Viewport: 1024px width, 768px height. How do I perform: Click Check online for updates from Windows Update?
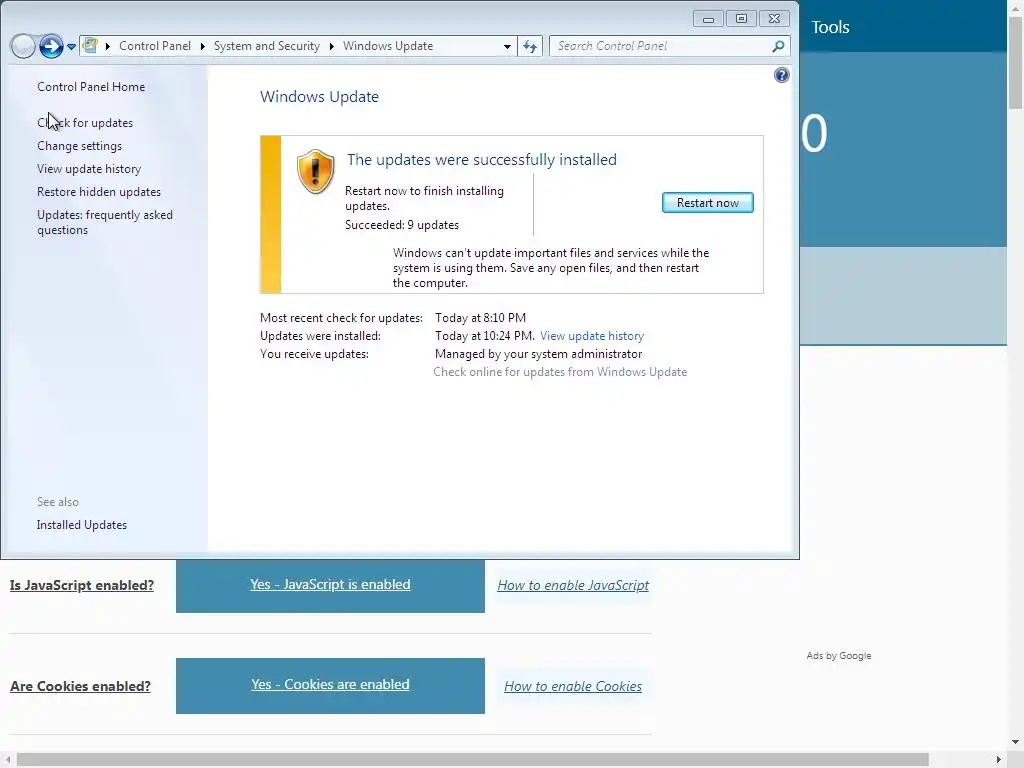coord(560,372)
